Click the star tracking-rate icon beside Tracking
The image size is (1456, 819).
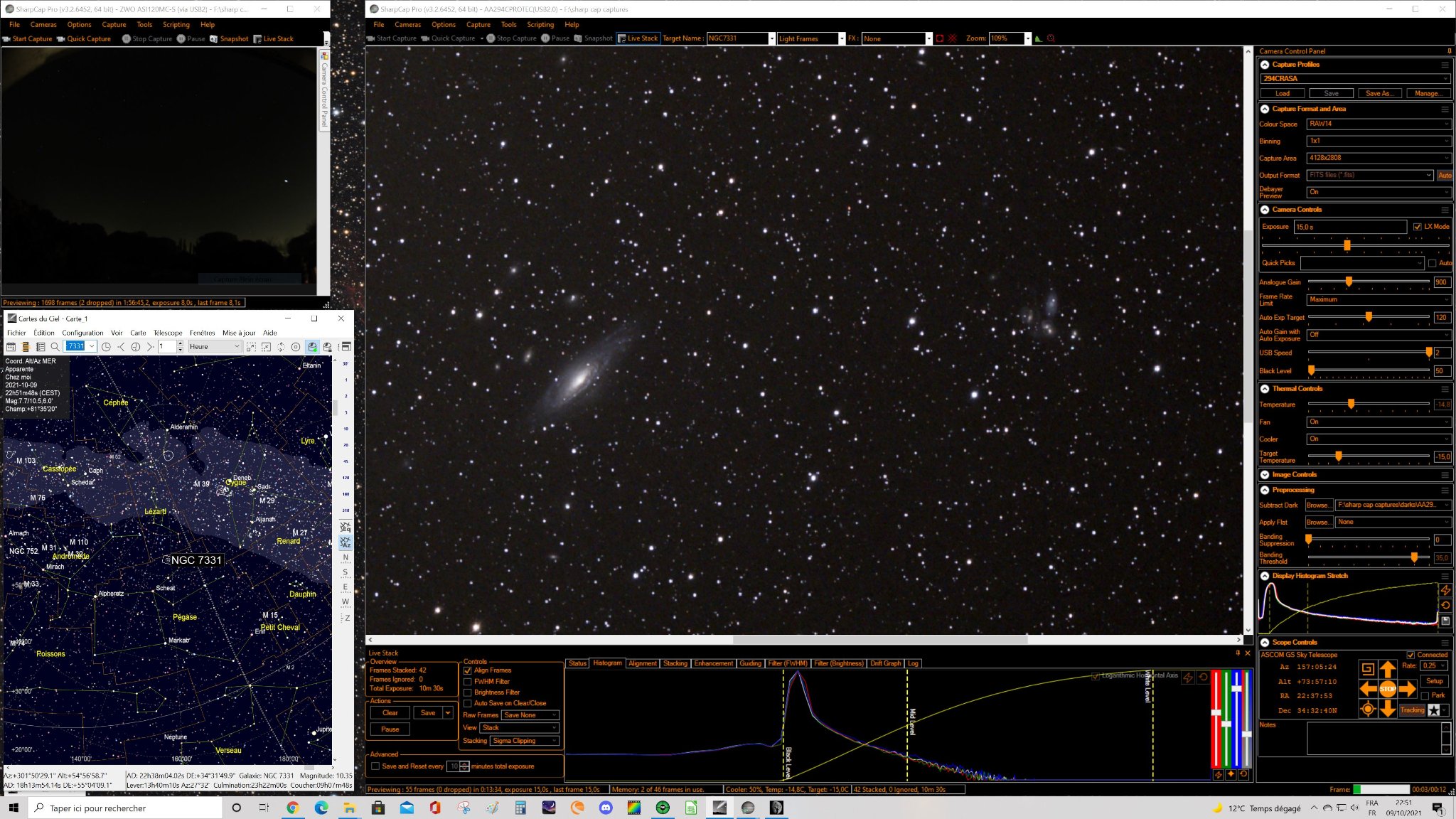click(x=1434, y=710)
